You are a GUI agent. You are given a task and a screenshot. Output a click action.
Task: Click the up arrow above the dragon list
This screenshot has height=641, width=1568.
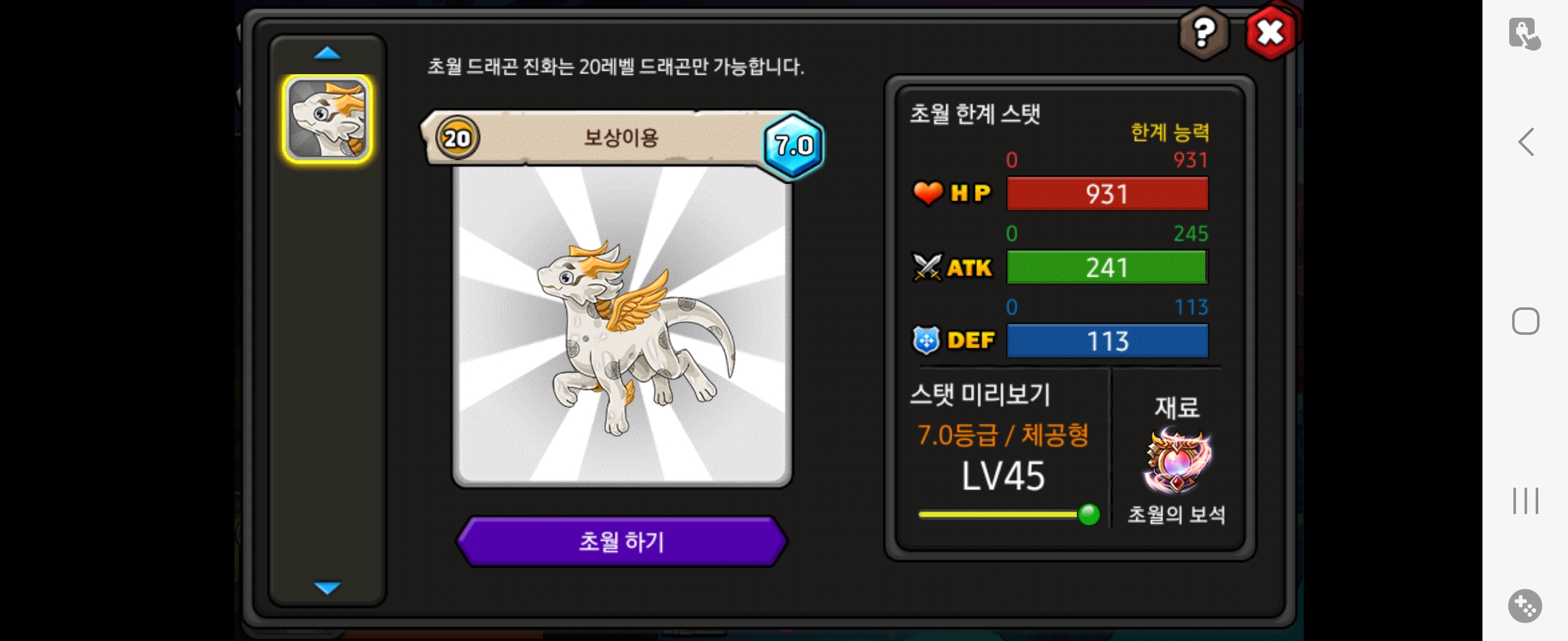[x=327, y=53]
